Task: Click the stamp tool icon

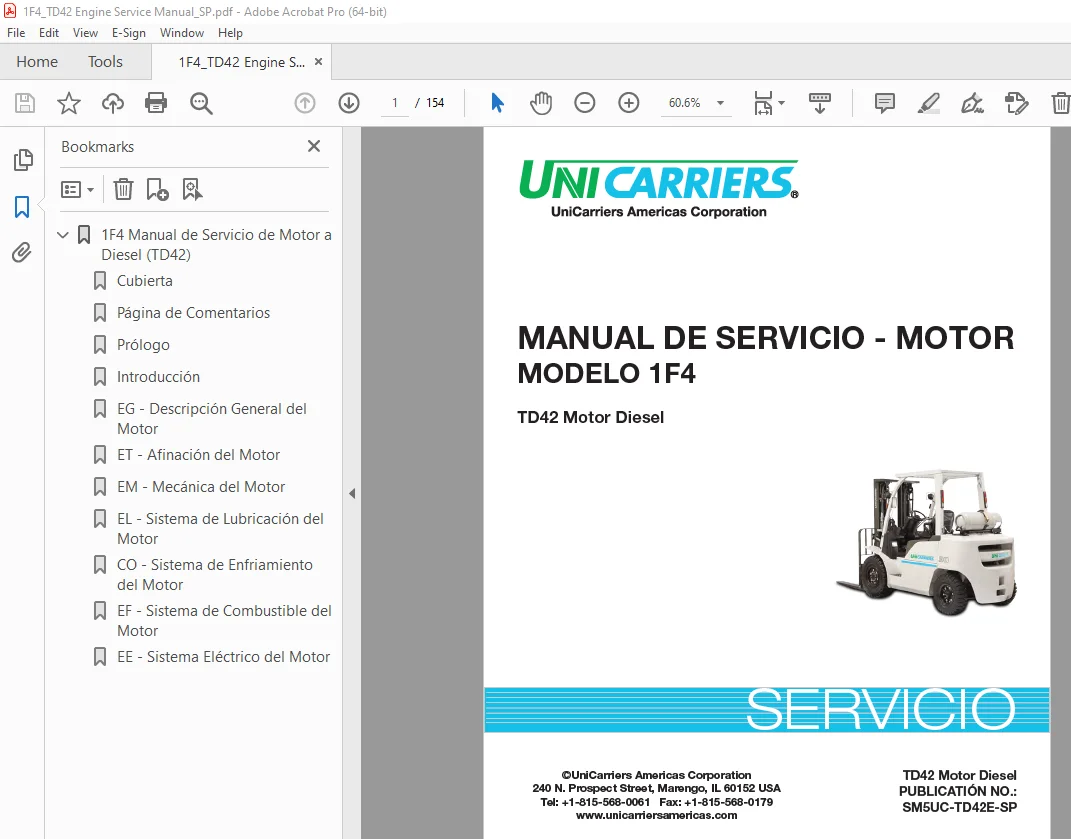Action: point(1016,103)
